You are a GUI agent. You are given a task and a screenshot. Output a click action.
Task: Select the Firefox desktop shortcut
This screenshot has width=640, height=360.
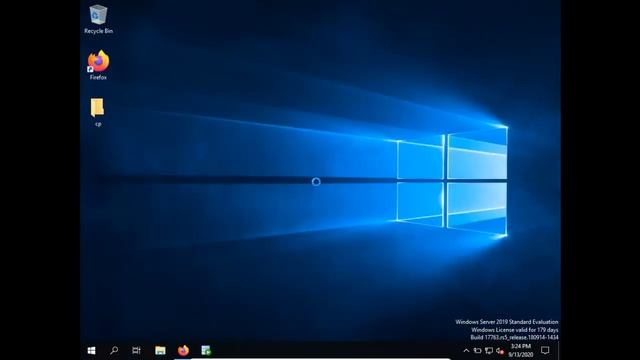coord(98,65)
